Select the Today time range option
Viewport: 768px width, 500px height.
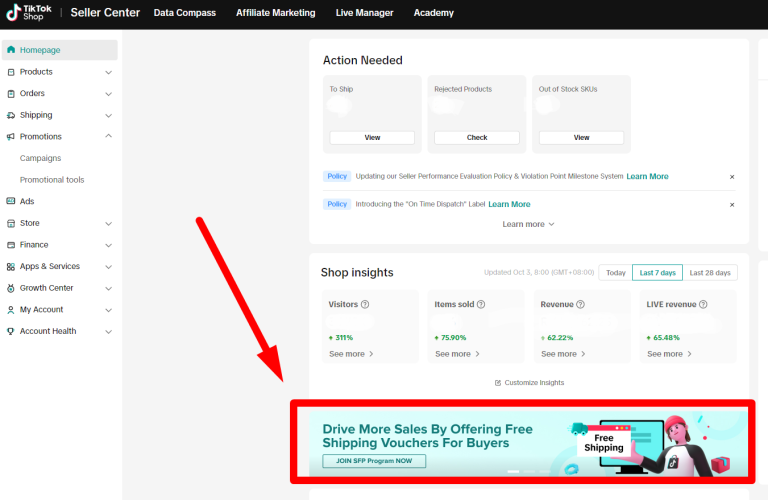pyautogui.click(x=616, y=272)
